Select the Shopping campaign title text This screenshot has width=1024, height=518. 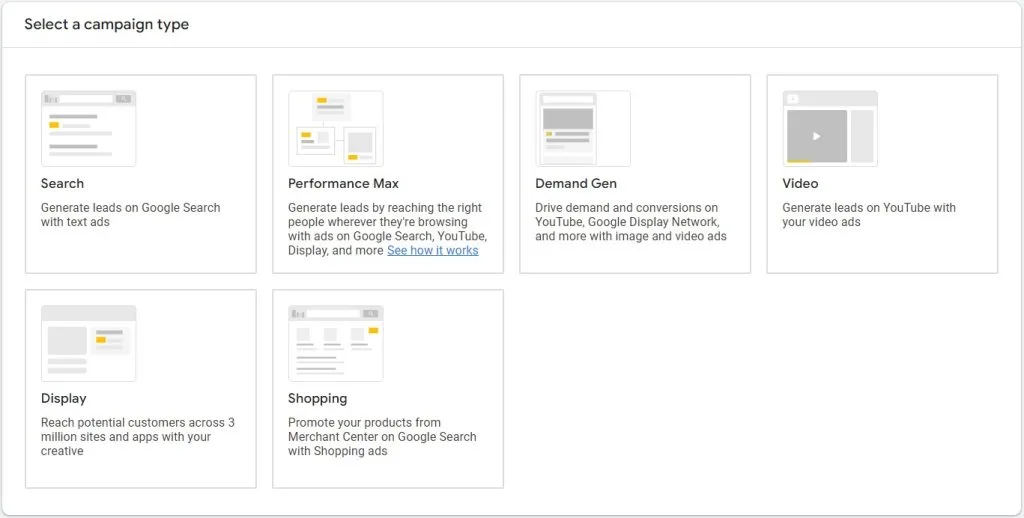click(317, 398)
